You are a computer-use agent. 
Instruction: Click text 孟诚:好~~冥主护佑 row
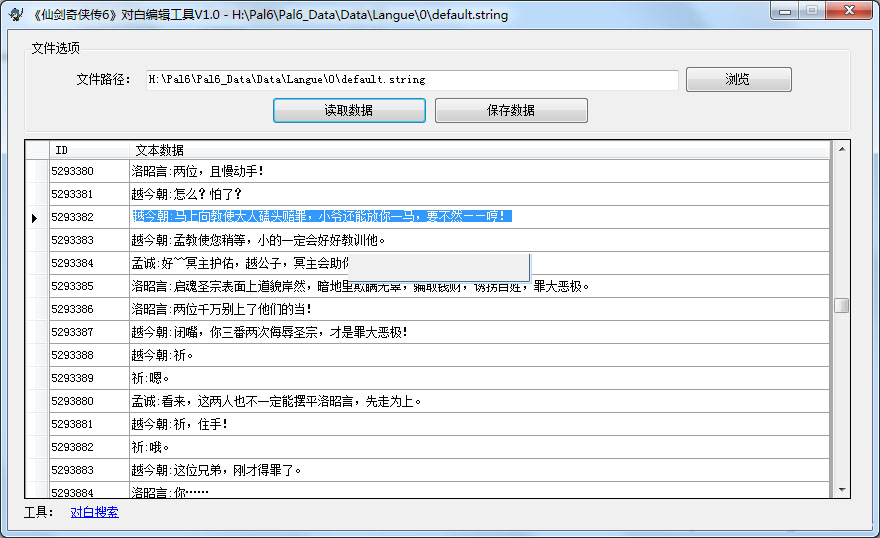240,263
